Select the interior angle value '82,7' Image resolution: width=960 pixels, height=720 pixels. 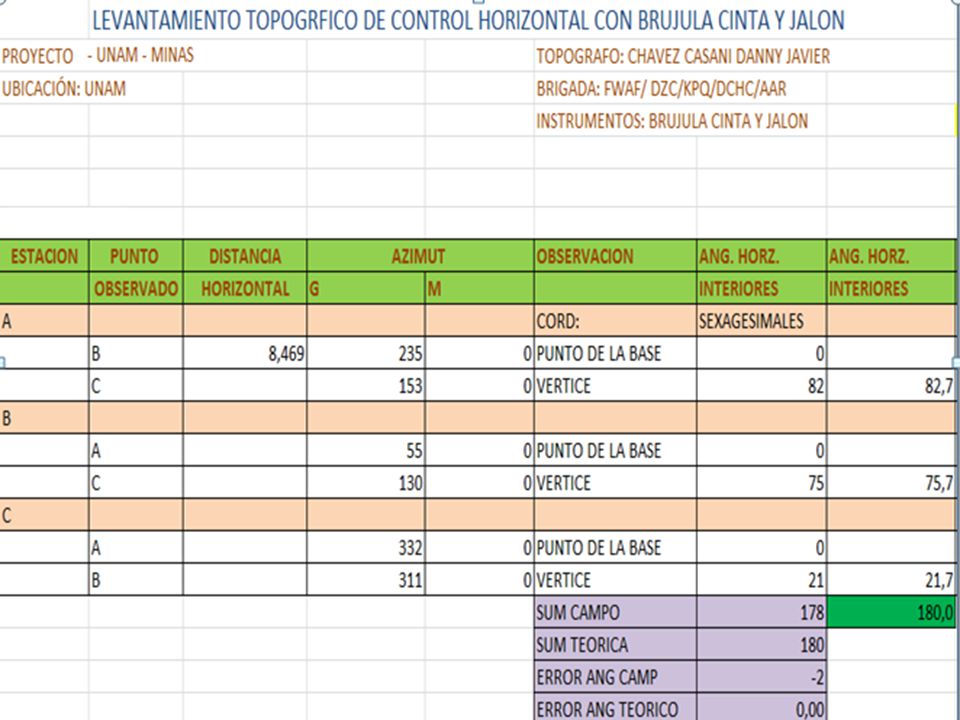tap(891, 386)
